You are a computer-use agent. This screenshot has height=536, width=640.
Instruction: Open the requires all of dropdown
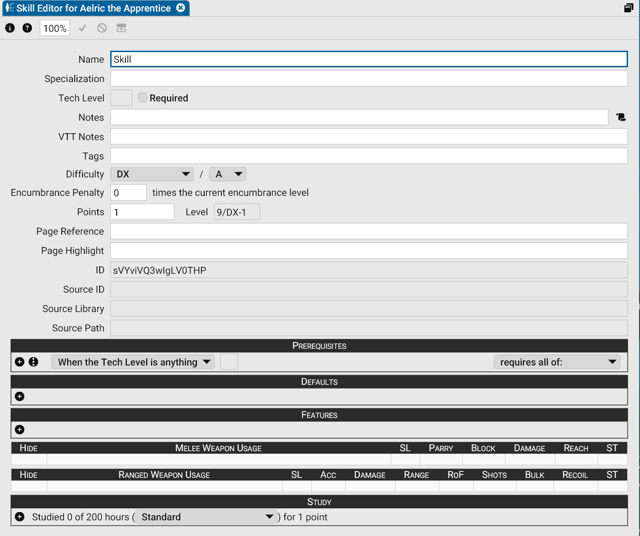pos(557,362)
